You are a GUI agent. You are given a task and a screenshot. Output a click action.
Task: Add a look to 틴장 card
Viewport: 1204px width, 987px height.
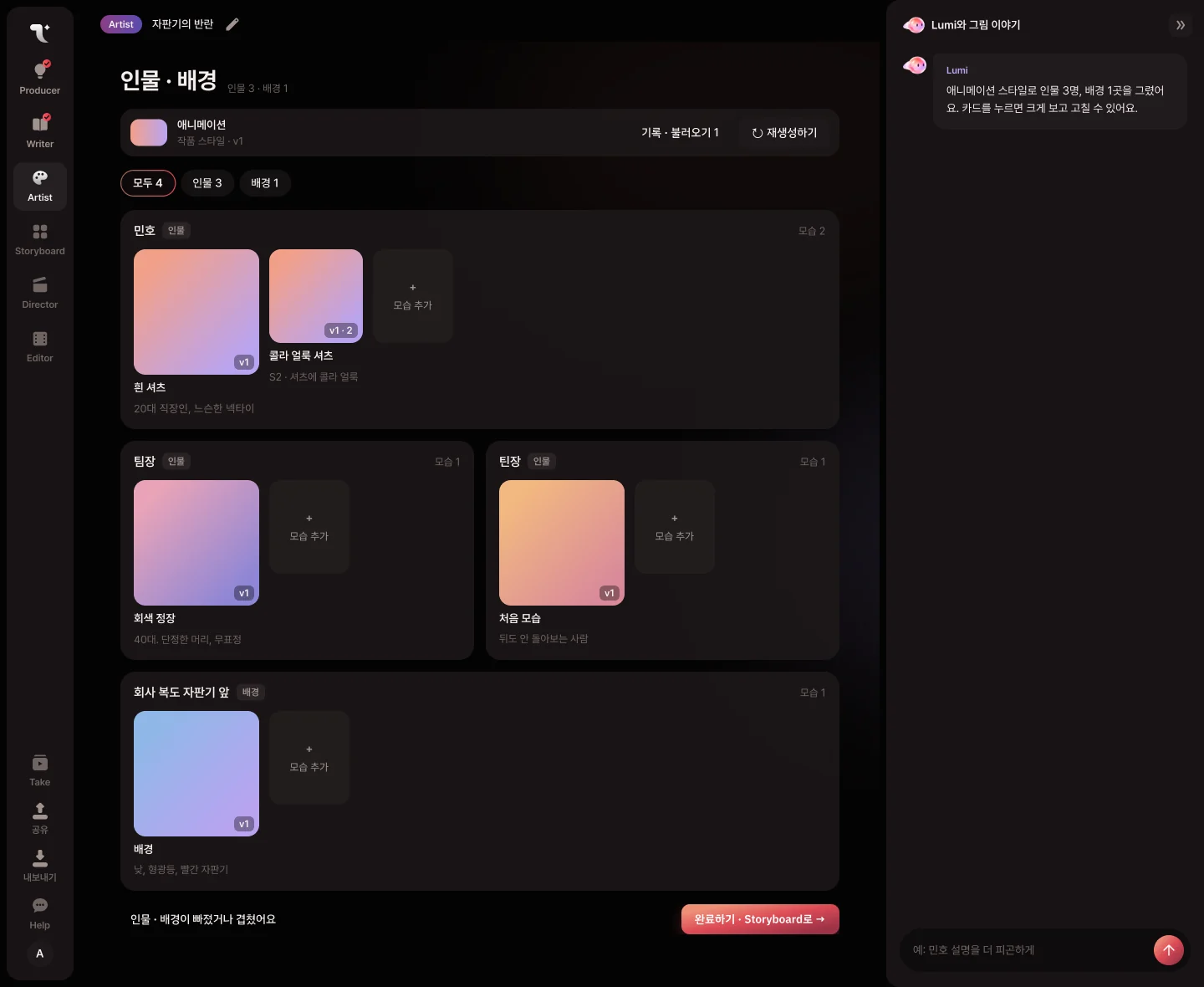pos(675,527)
